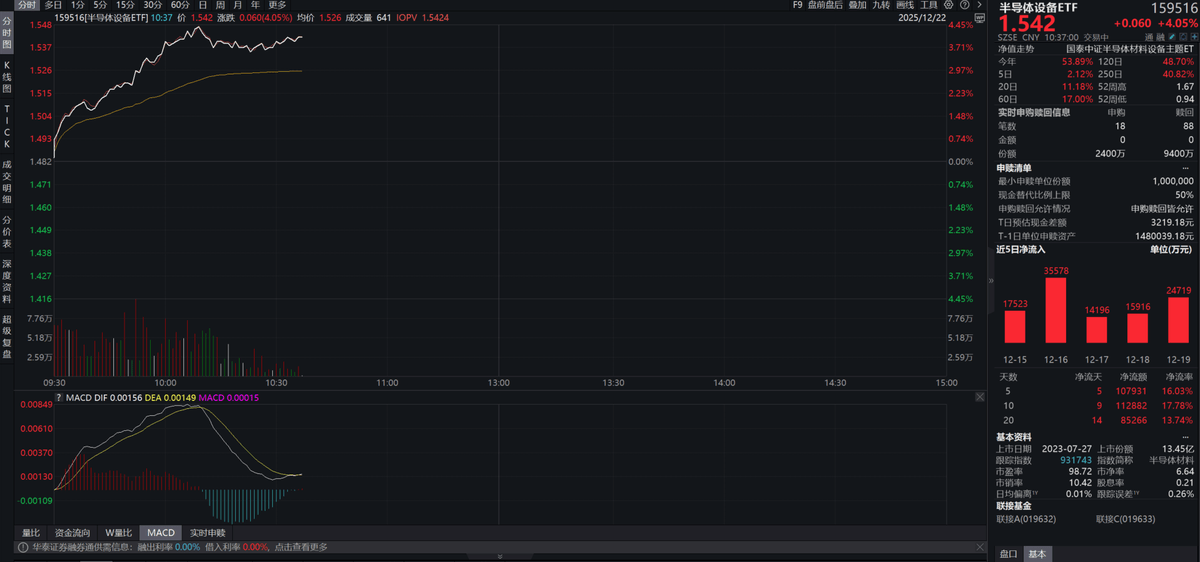
Task: Toggle the 九转 indicator
Action: tap(881, 5)
